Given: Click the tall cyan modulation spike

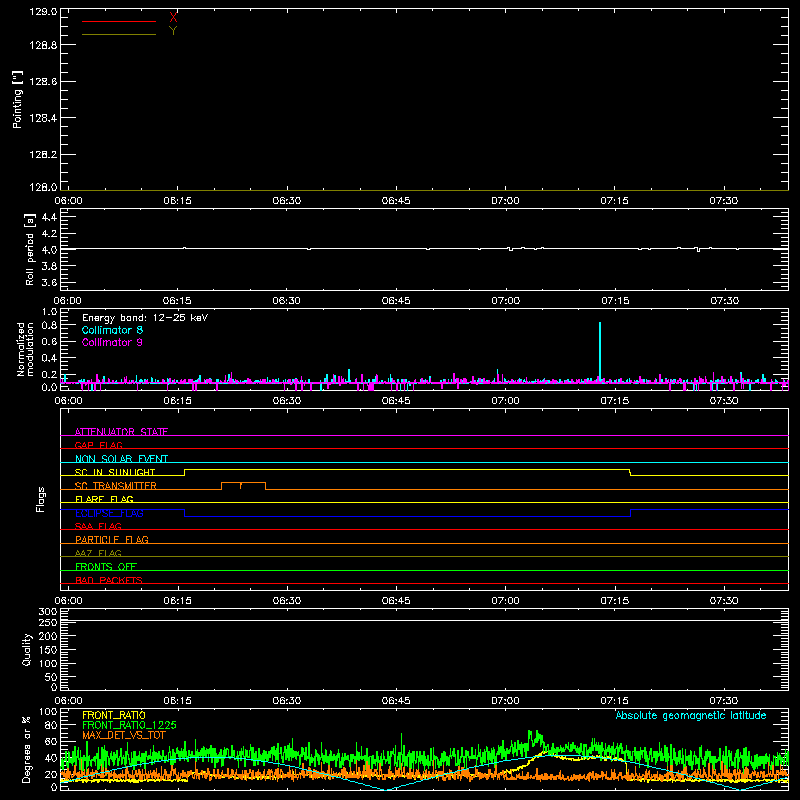Looking at the screenshot, I should 600,352.
